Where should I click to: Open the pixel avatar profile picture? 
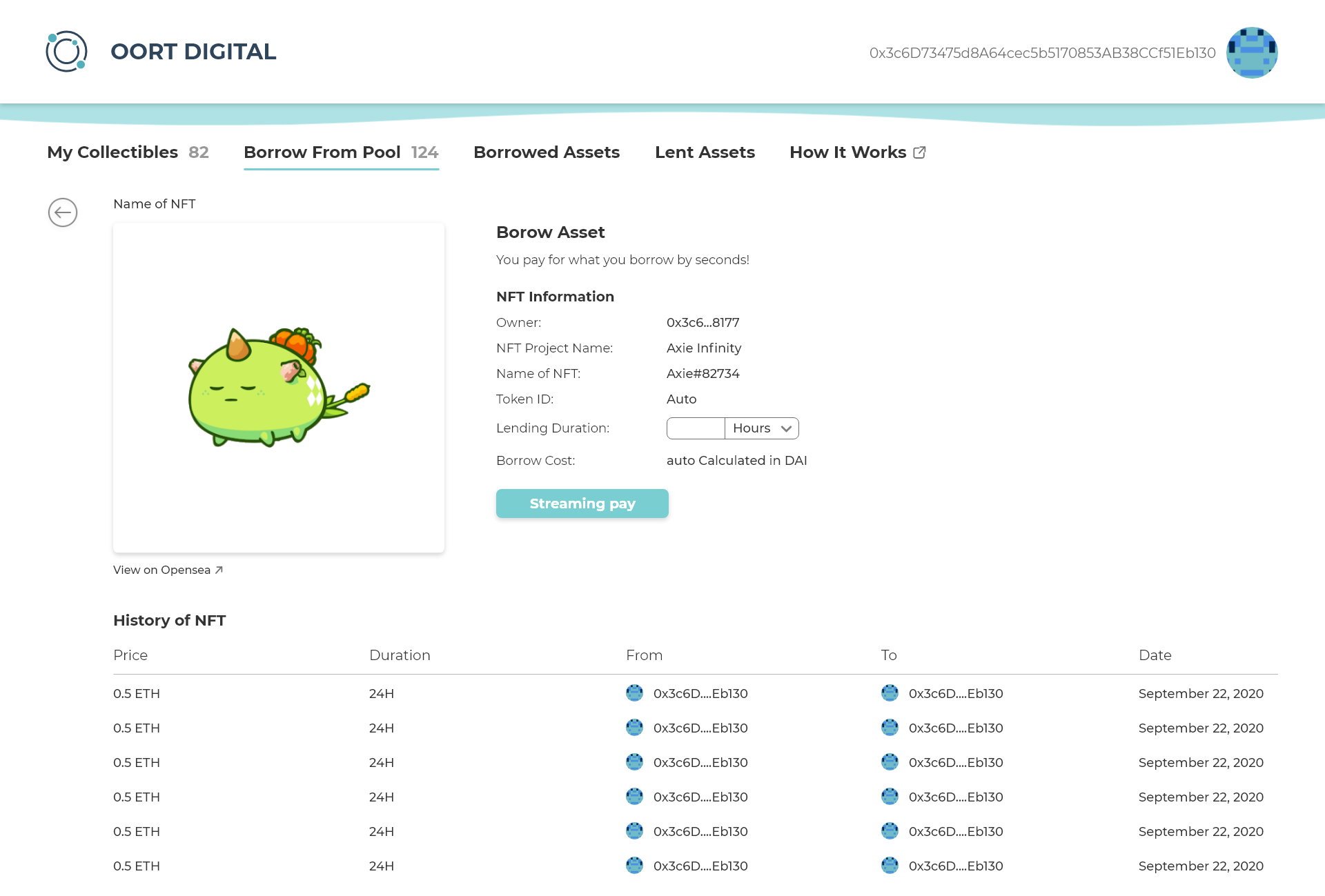pos(1252,52)
